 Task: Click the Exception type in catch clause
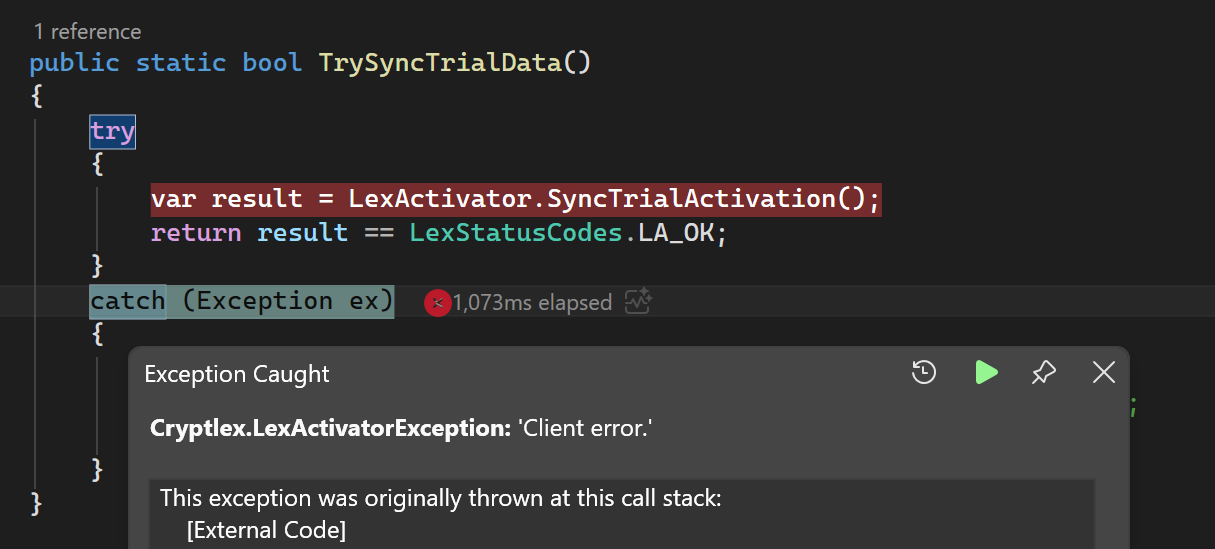click(265, 301)
